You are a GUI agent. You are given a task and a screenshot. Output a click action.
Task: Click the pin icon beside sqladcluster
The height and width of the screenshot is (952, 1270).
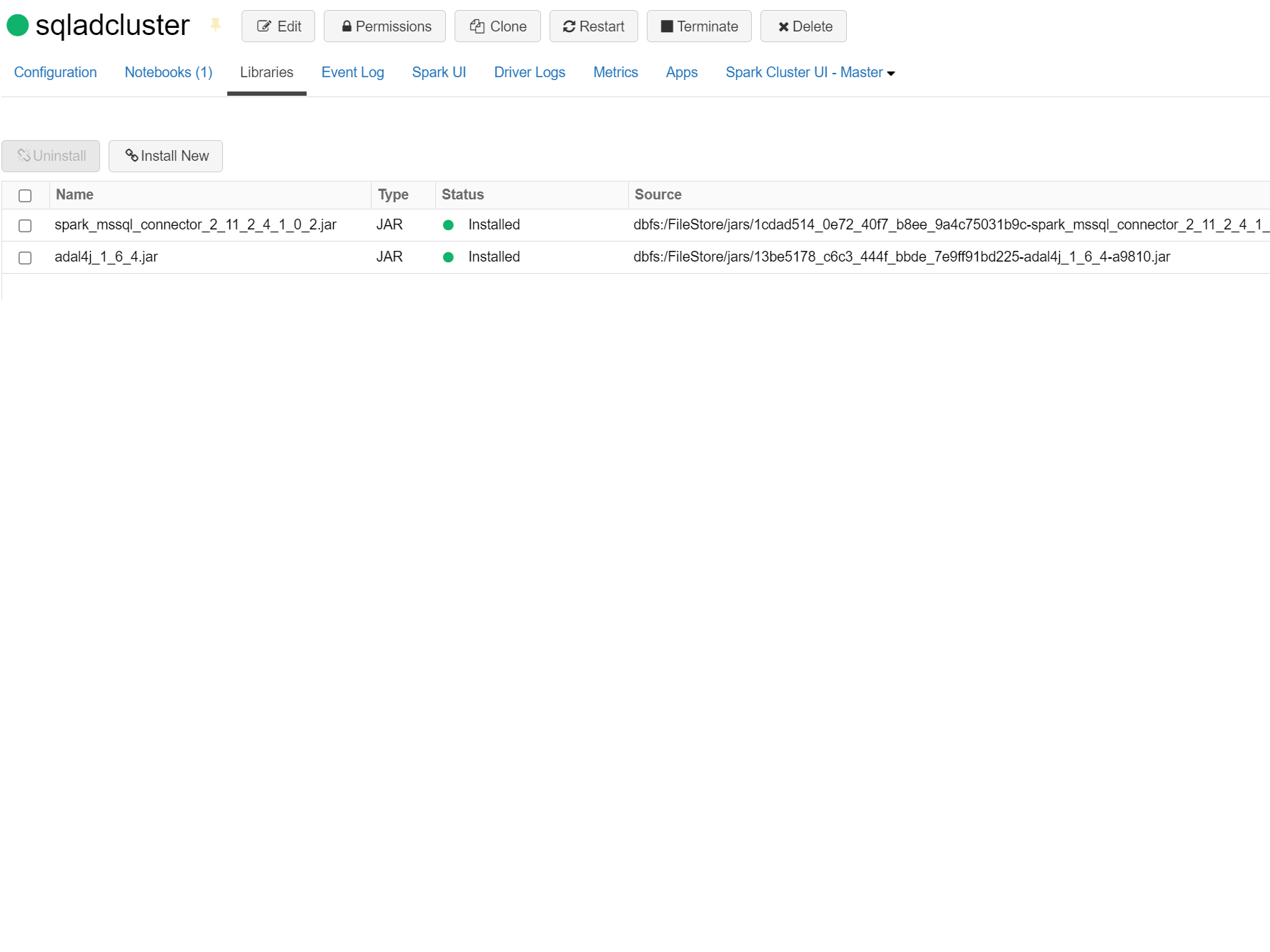(215, 26)
